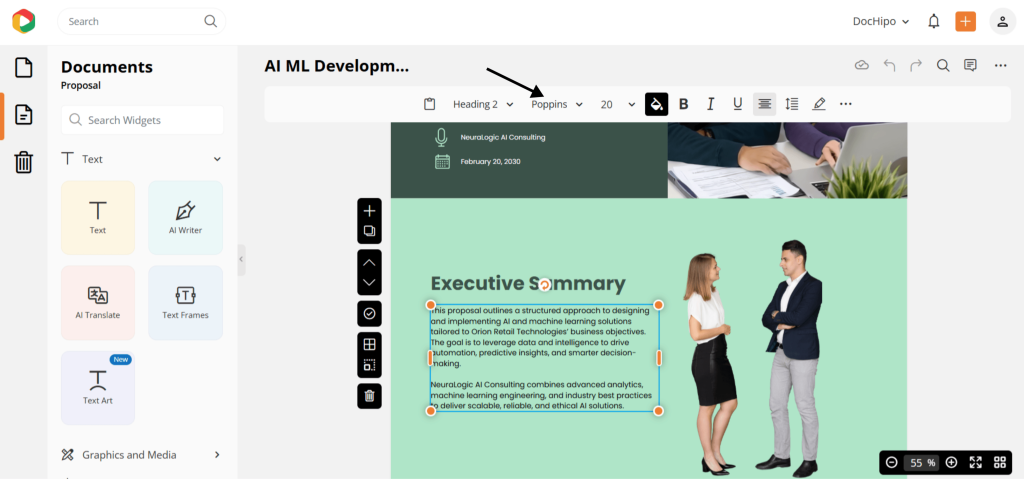Click the 55 % zoom value

tap(922, 463)
